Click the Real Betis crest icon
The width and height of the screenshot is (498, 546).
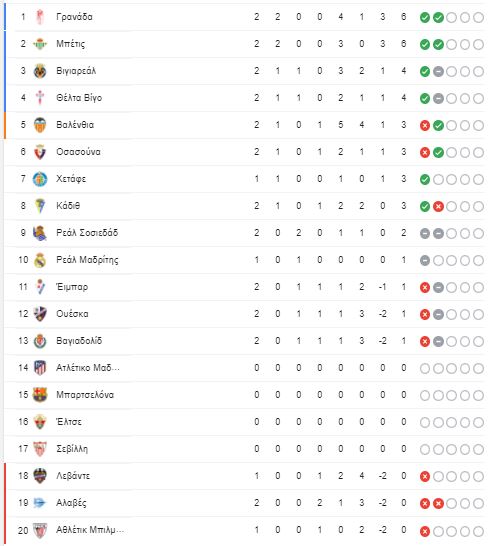[x=40, y=44]
